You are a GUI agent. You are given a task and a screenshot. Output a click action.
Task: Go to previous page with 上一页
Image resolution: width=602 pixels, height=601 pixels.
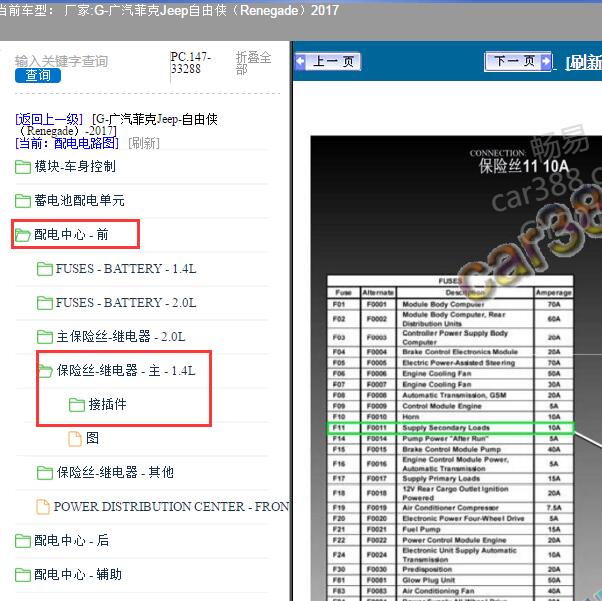click(327, 61)
